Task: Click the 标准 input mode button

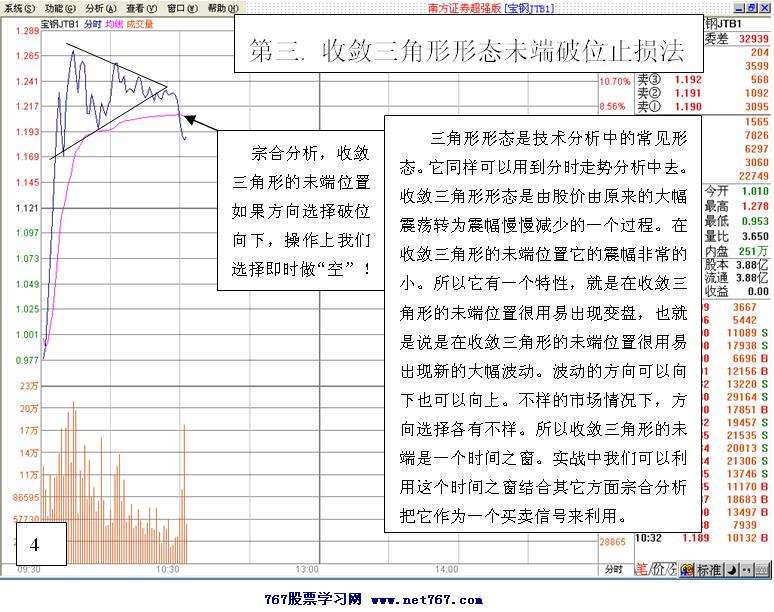Action: coord(710,570)
